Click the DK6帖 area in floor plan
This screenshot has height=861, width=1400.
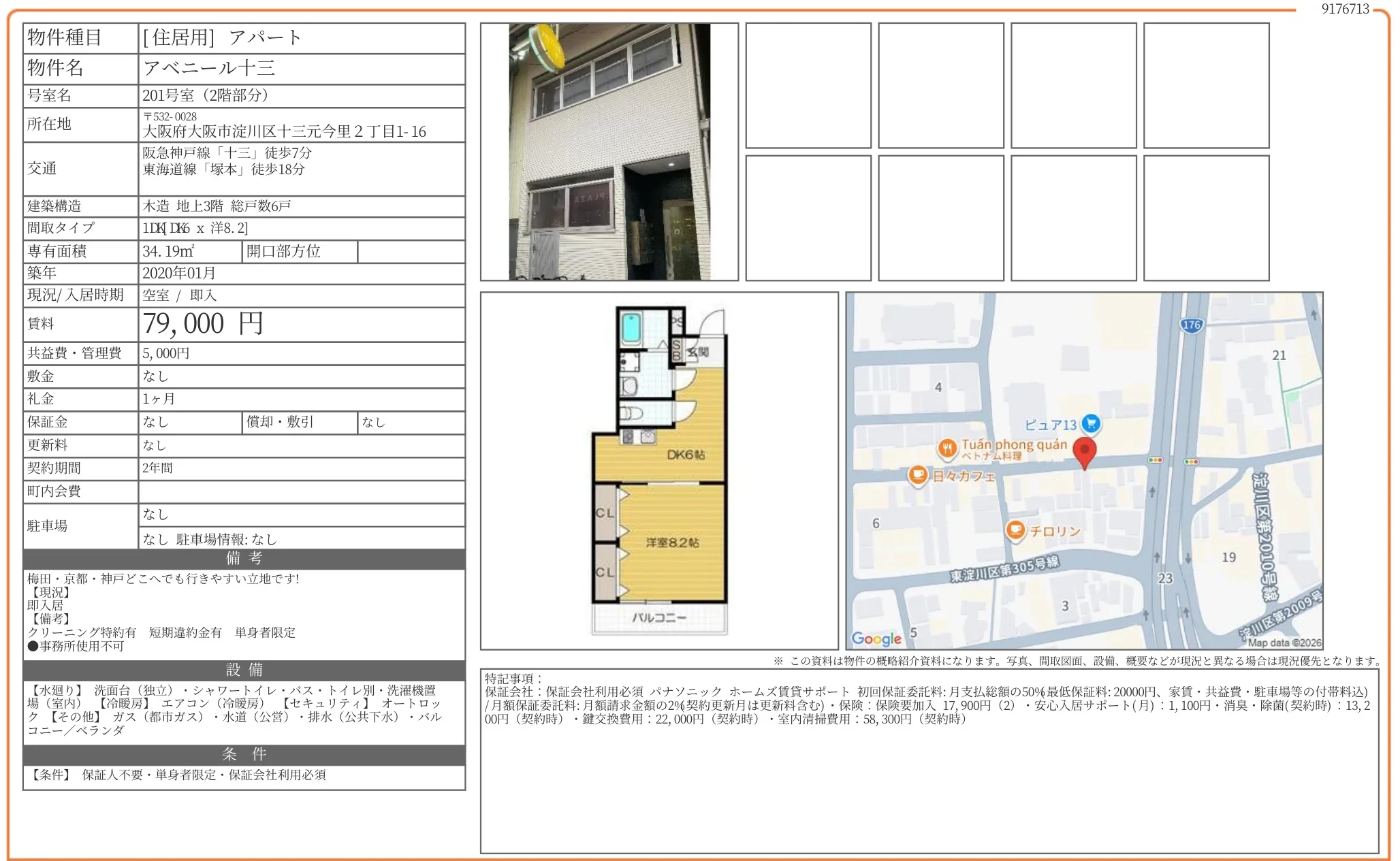pos(685,455)
